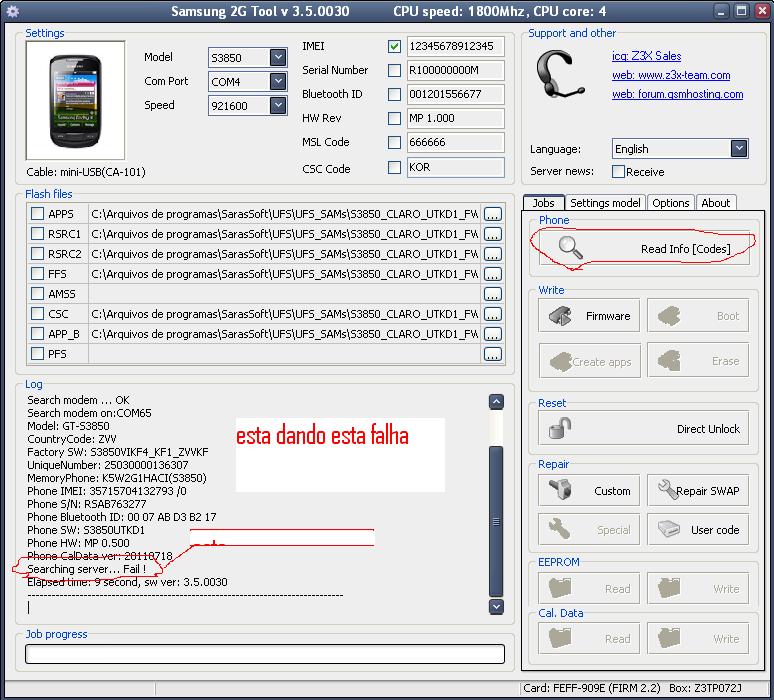Click the log scroll down arrow
This screenshot has width=774, height=700.
pyautogui.click(x=496, y=606)
